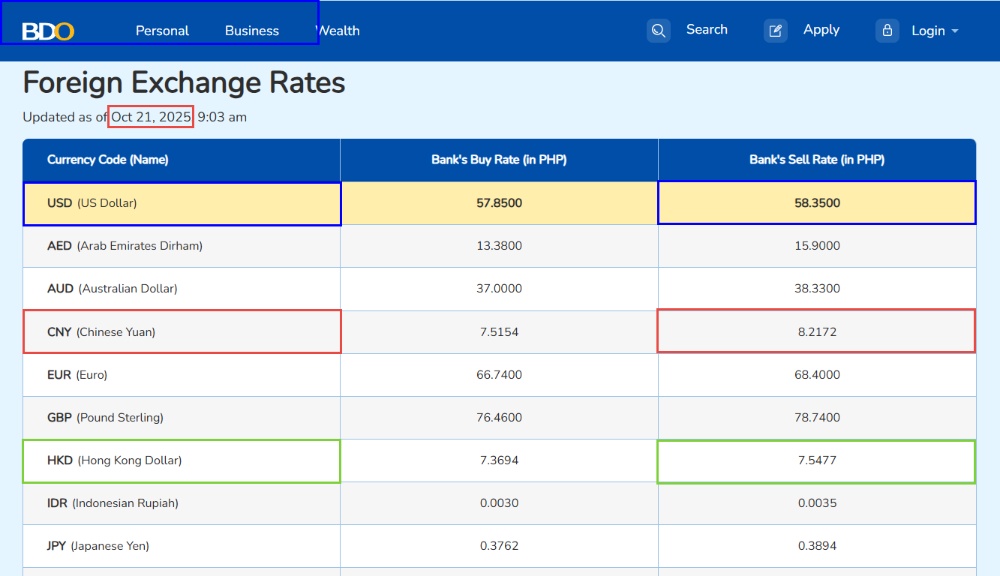Select the Apply text link
The image size is (1000, 576).
821,30
